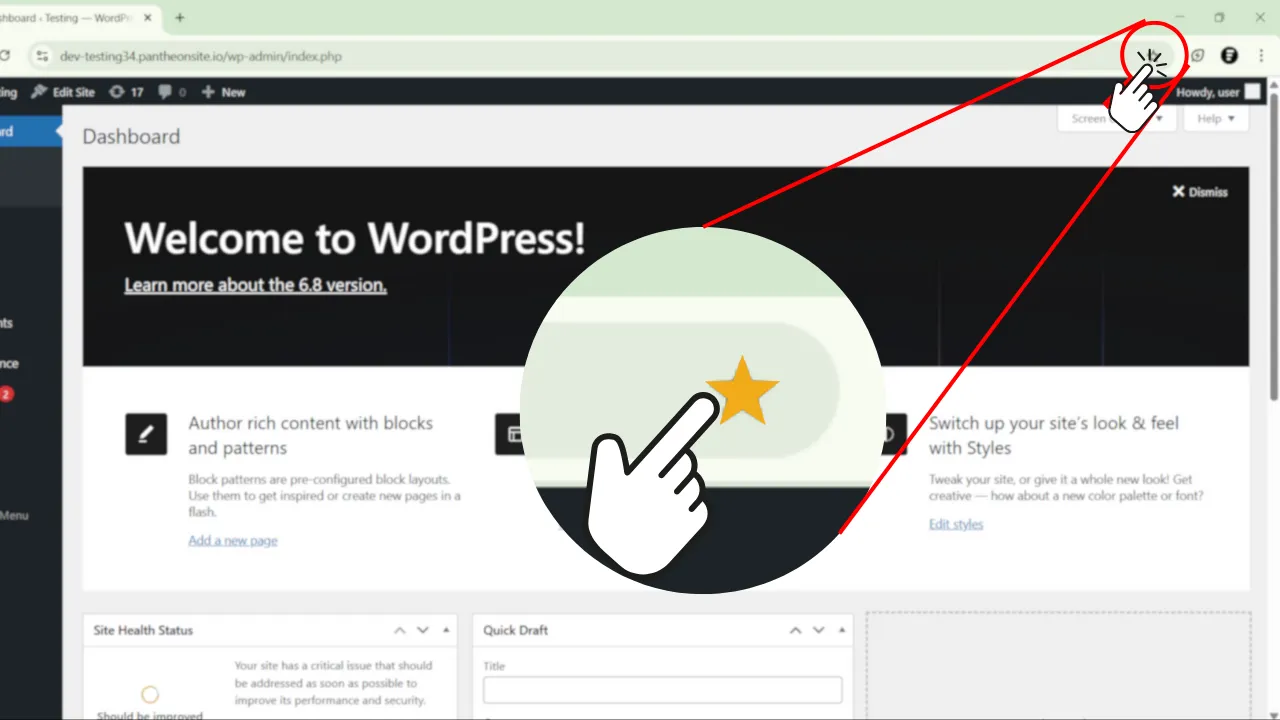Select the Dashboard ‹ Testing browser tab

[x=66, y=18]
